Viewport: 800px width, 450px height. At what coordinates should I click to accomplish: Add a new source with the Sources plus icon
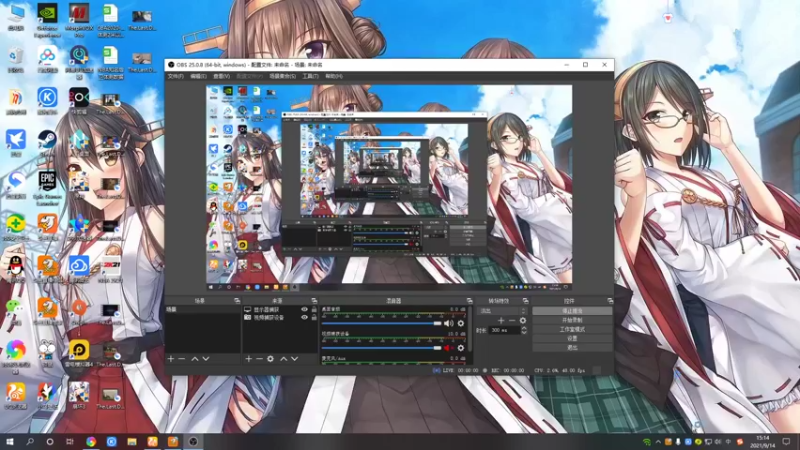click(248, 359)
